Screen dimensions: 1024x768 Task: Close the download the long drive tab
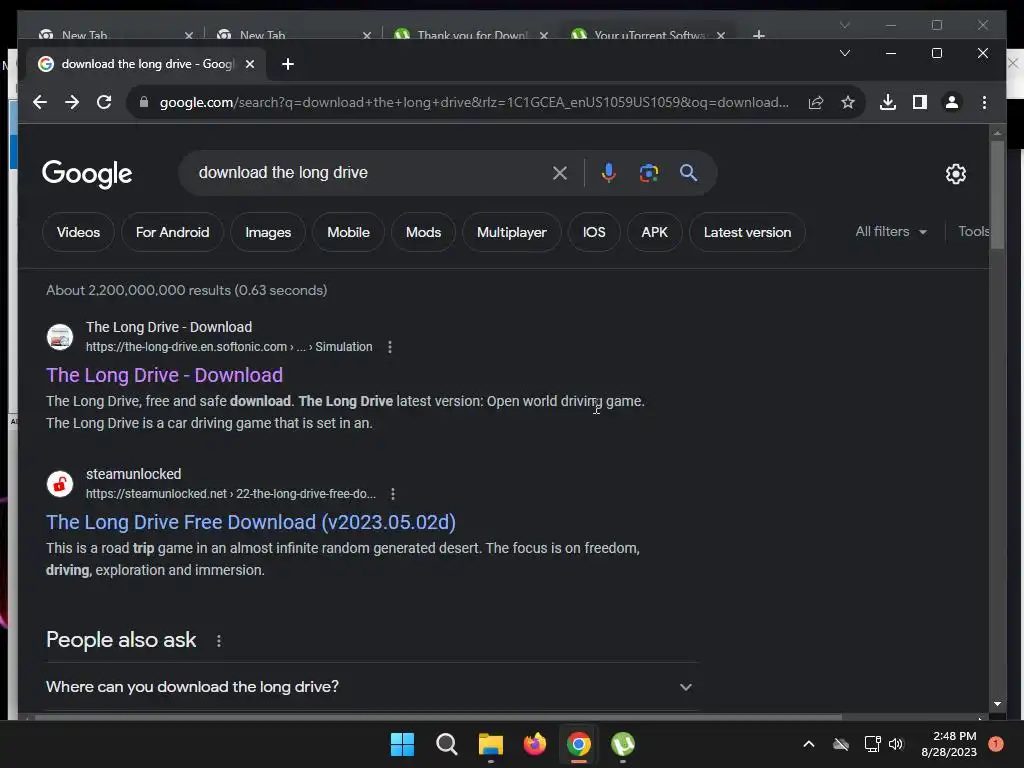(x=249, y=64)
